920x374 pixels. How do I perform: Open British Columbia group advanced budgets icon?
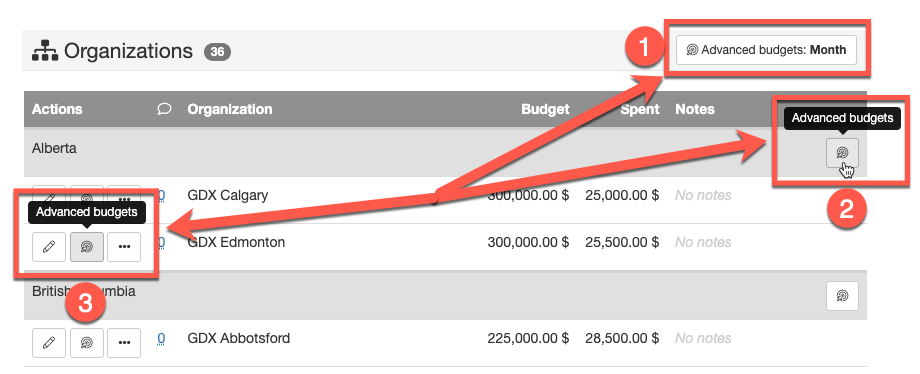pyautogui.click(x=842, y=296)
